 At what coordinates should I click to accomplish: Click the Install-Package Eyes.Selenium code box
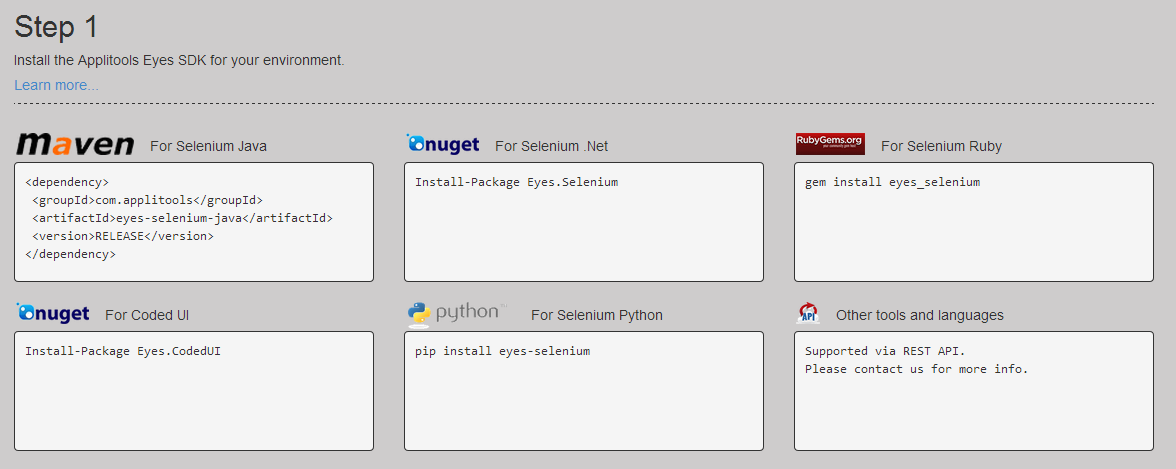coord(584,222)
